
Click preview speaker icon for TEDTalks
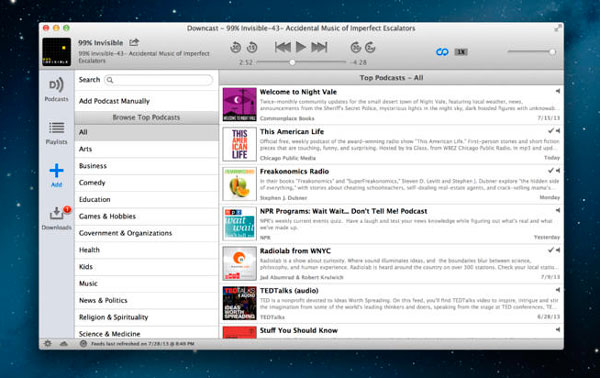tap(558, 290)
